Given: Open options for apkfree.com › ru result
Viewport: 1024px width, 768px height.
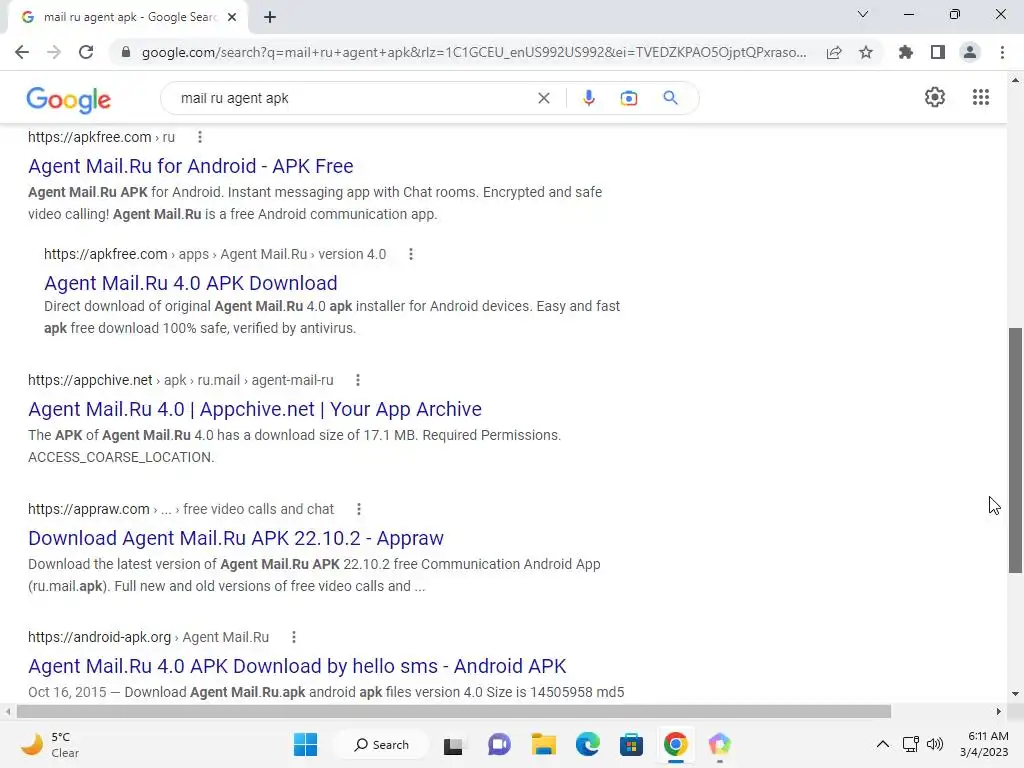Looking at the screenshot, I should 200,137.
